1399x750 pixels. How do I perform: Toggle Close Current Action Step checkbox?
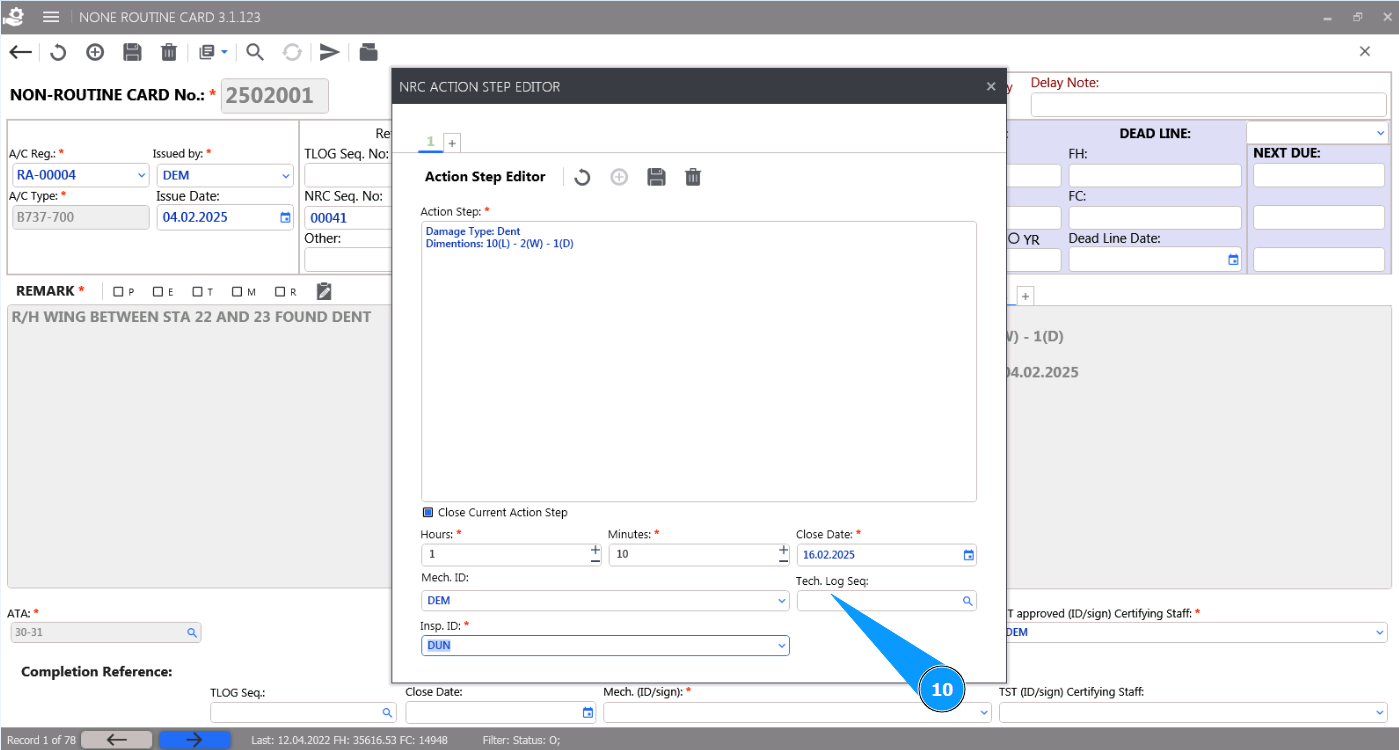point(428,512)
